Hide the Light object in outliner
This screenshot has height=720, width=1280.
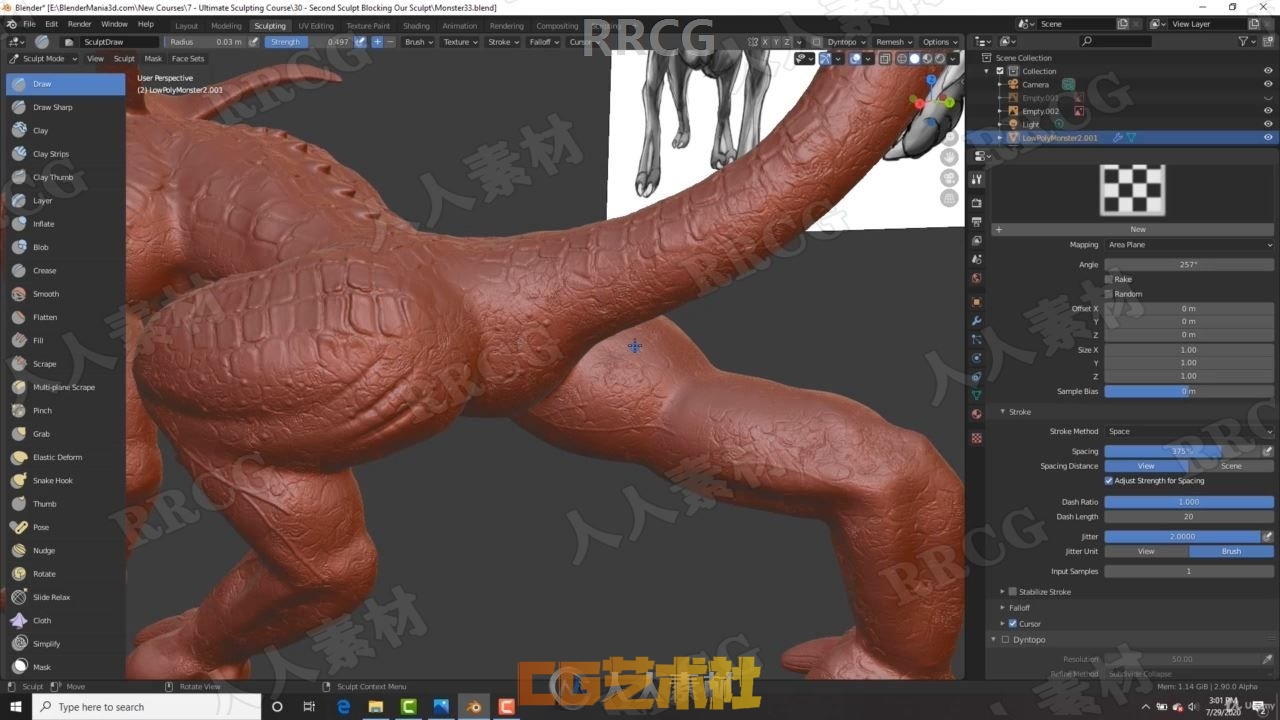click(x=1268, y=124)
